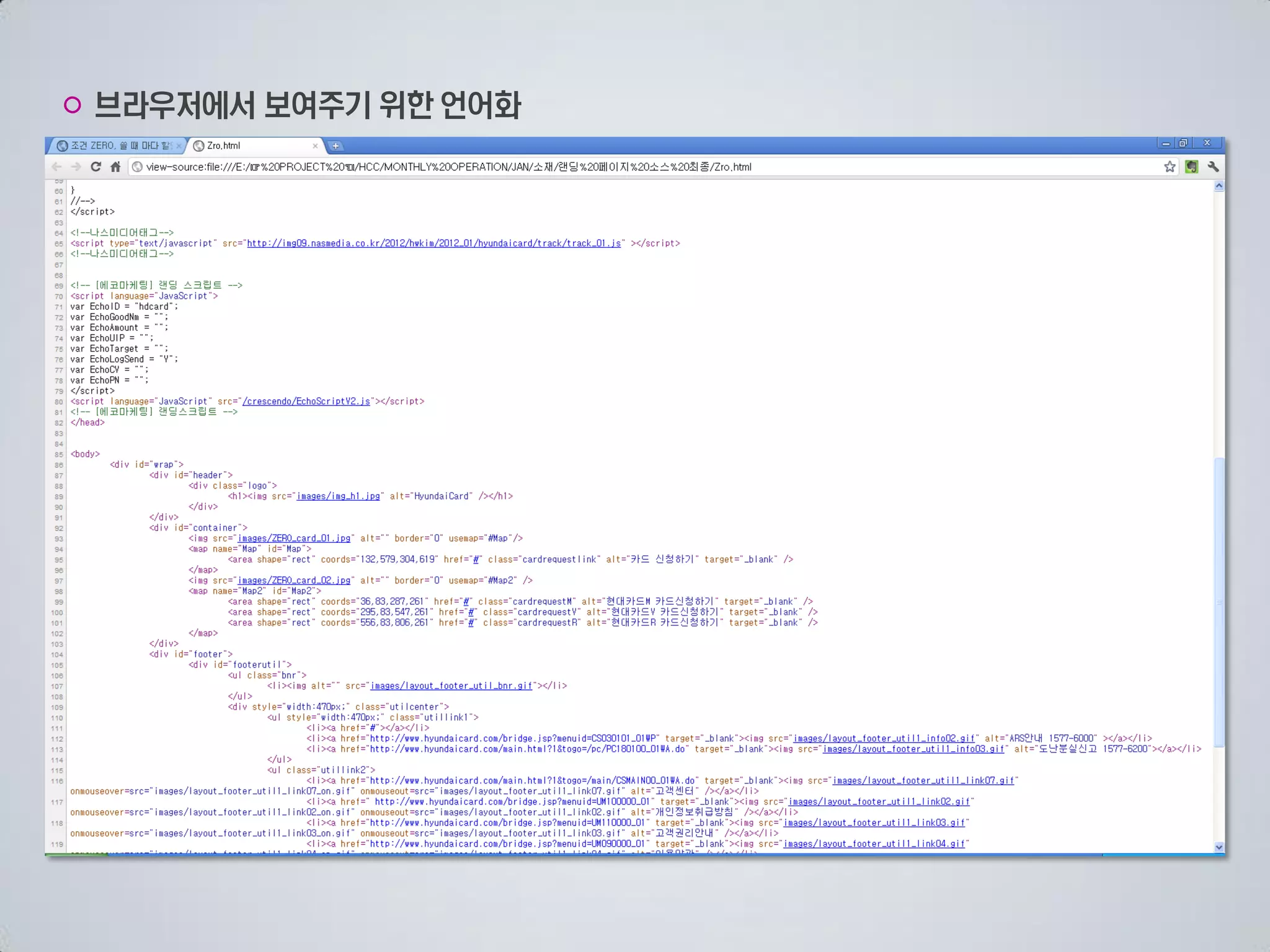The height and width of the screenshot is (952, 1270).
Task: Click the </head> tag text
Action: (x=87, y=423)
